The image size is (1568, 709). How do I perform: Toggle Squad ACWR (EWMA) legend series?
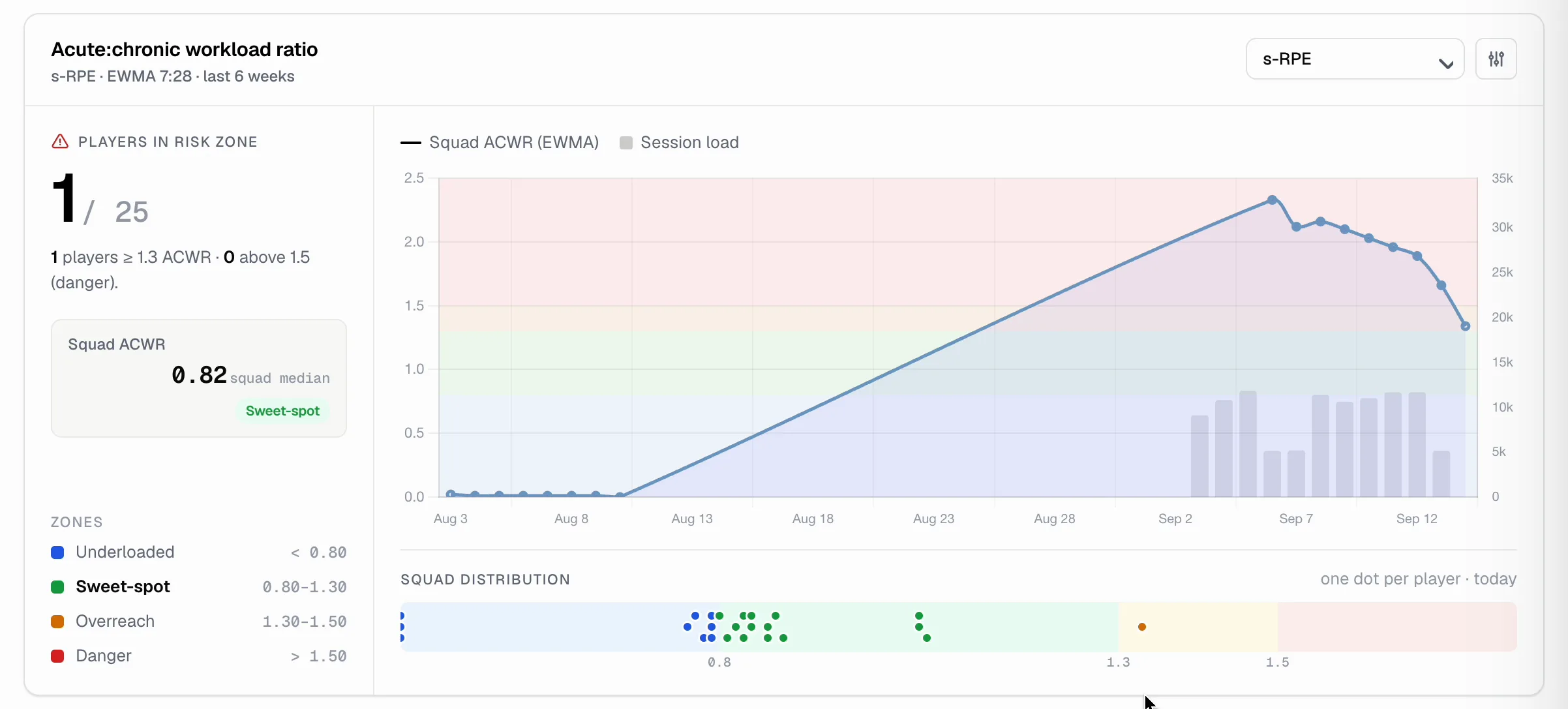[500, 142]
